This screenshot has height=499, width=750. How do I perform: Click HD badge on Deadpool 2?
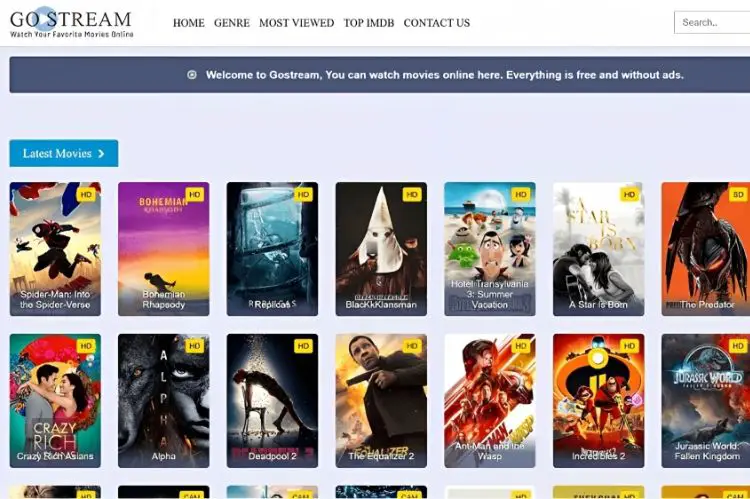303,346
